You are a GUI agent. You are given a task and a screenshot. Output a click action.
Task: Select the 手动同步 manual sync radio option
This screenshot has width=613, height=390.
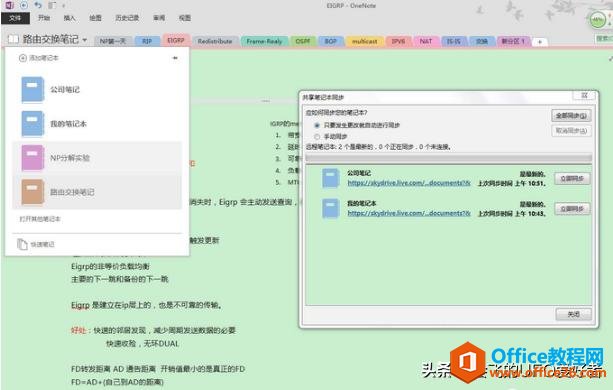317,136
